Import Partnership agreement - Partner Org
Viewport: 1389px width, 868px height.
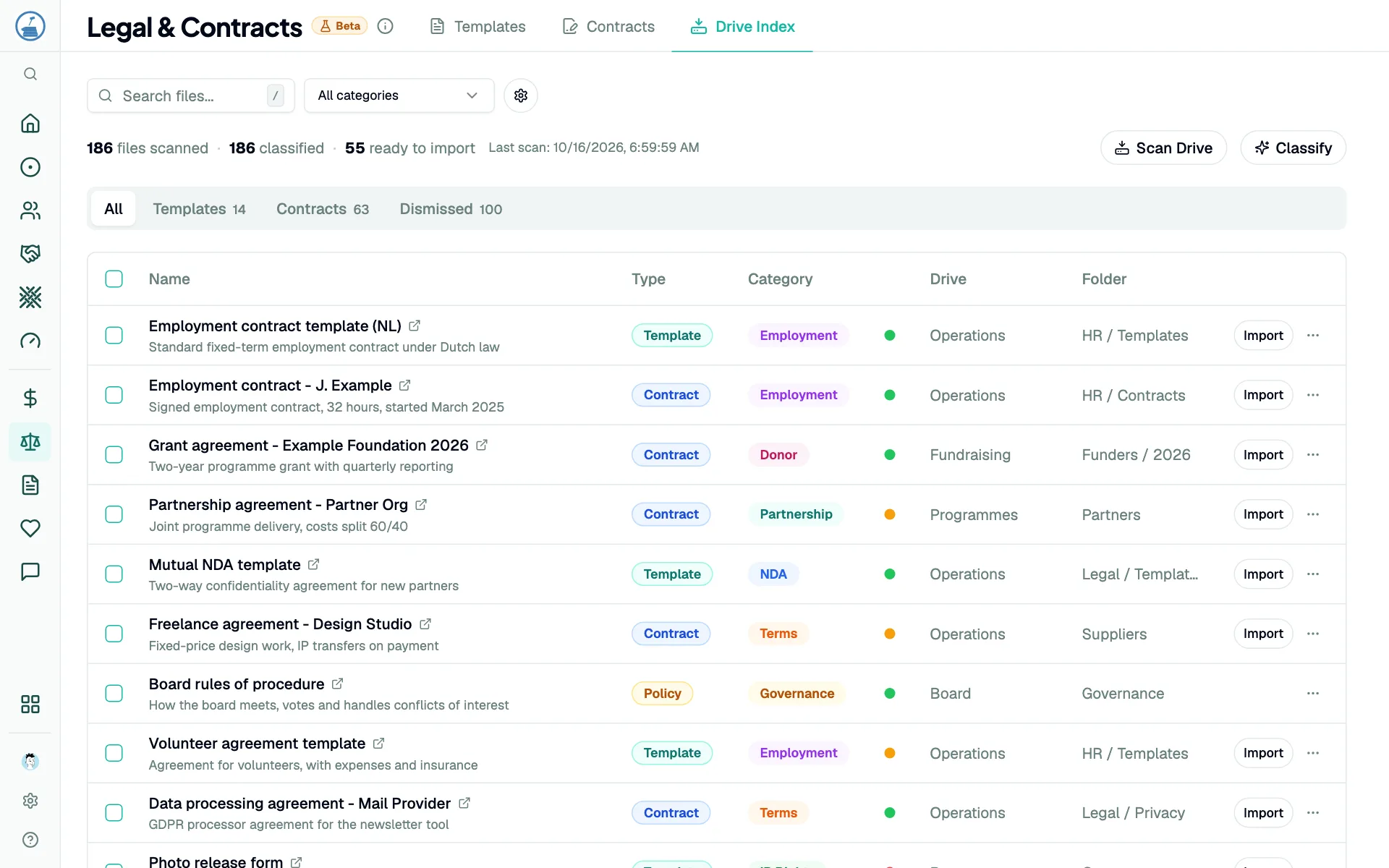(x=1263, y=514)
